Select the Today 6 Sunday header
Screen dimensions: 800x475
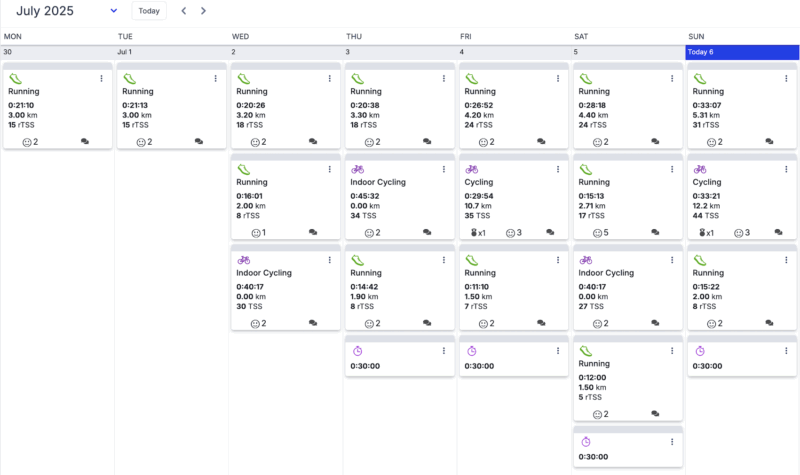point(742,51)
